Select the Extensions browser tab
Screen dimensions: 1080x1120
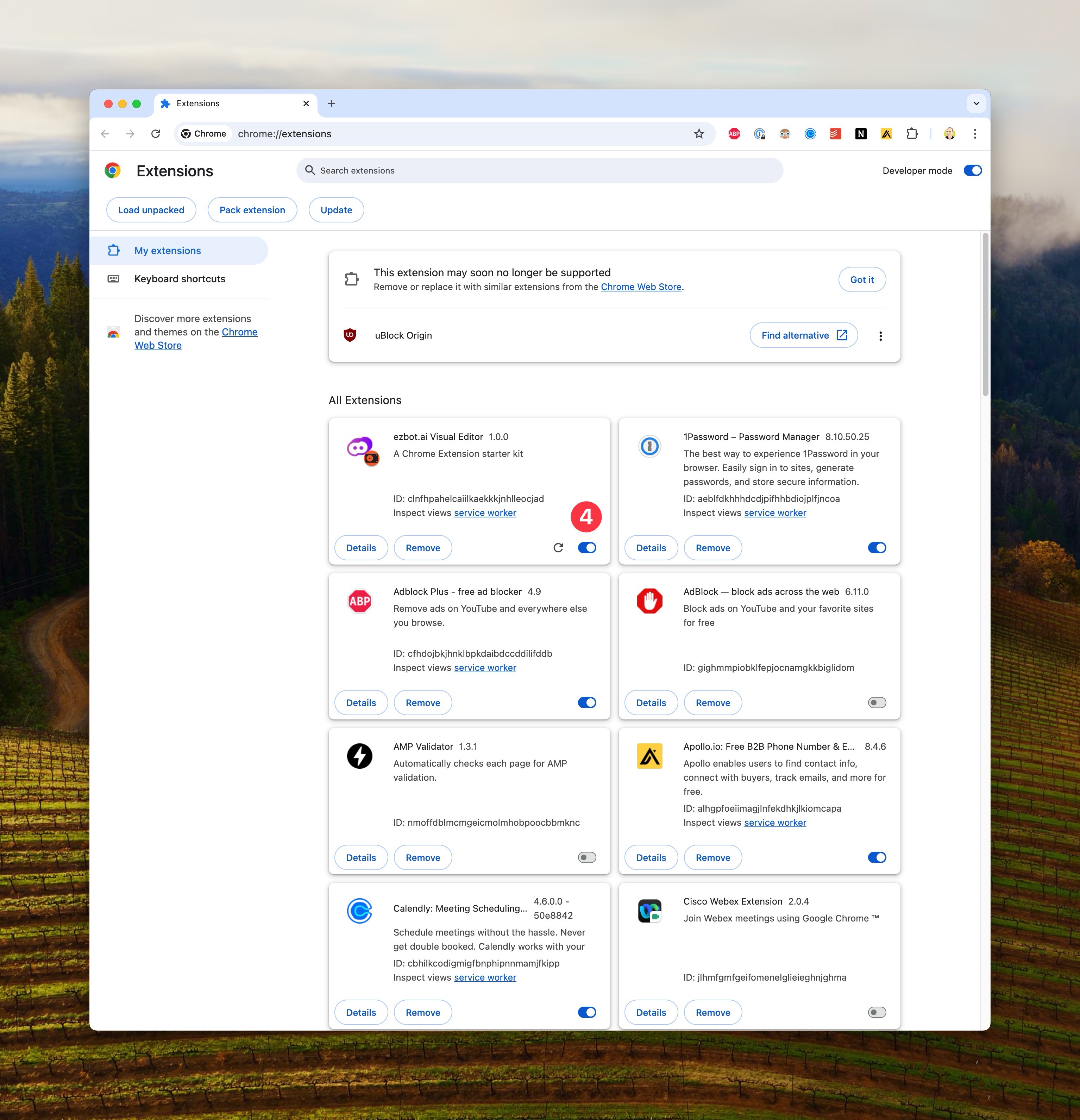coord(236,103)
